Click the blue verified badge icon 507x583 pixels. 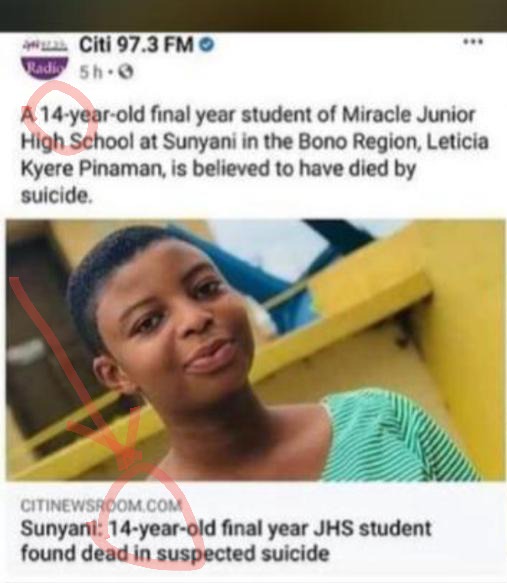point(207,45)
